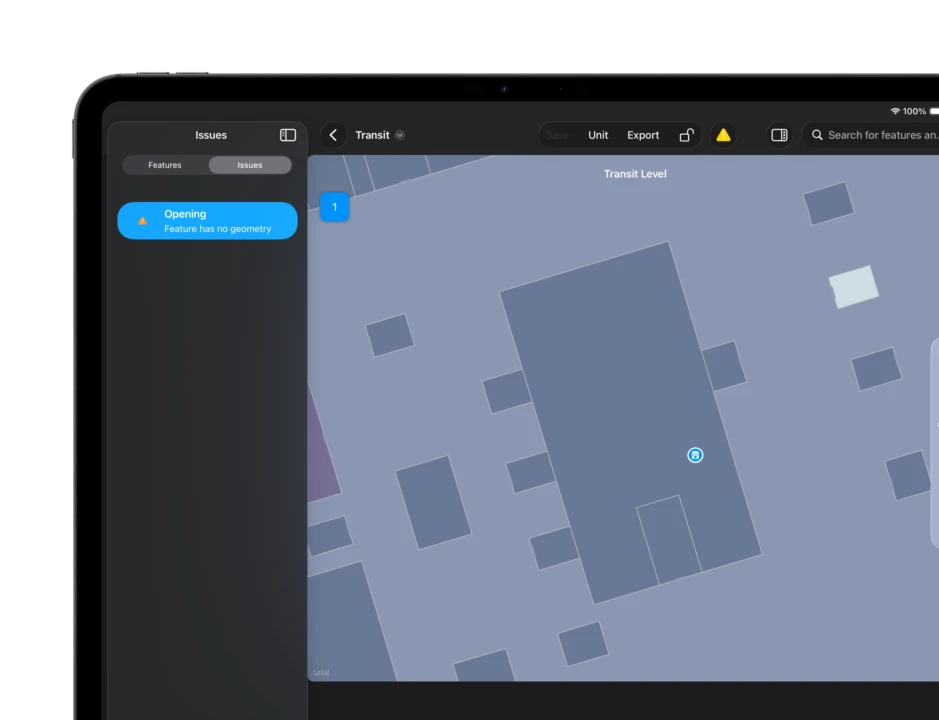Open the Unit menu
This screenshot has height=720, width=939.
[598, 135]
